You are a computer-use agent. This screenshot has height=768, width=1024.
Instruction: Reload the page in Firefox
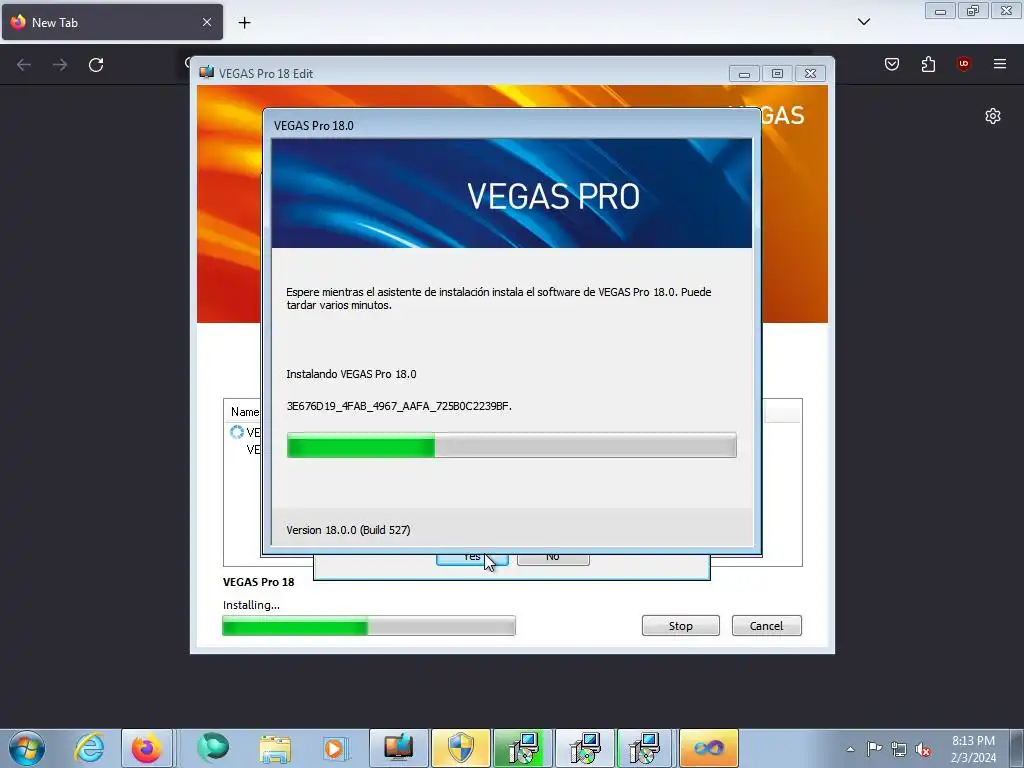(96, 65)
